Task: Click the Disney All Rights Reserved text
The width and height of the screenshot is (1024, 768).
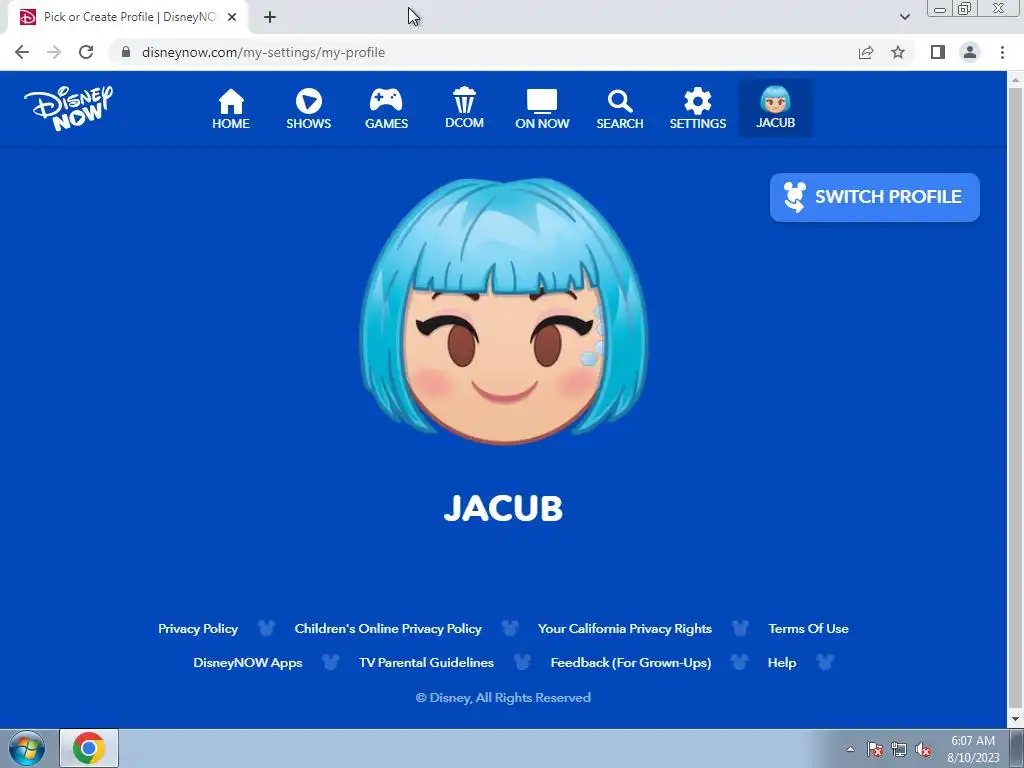Action: (503, 697)
